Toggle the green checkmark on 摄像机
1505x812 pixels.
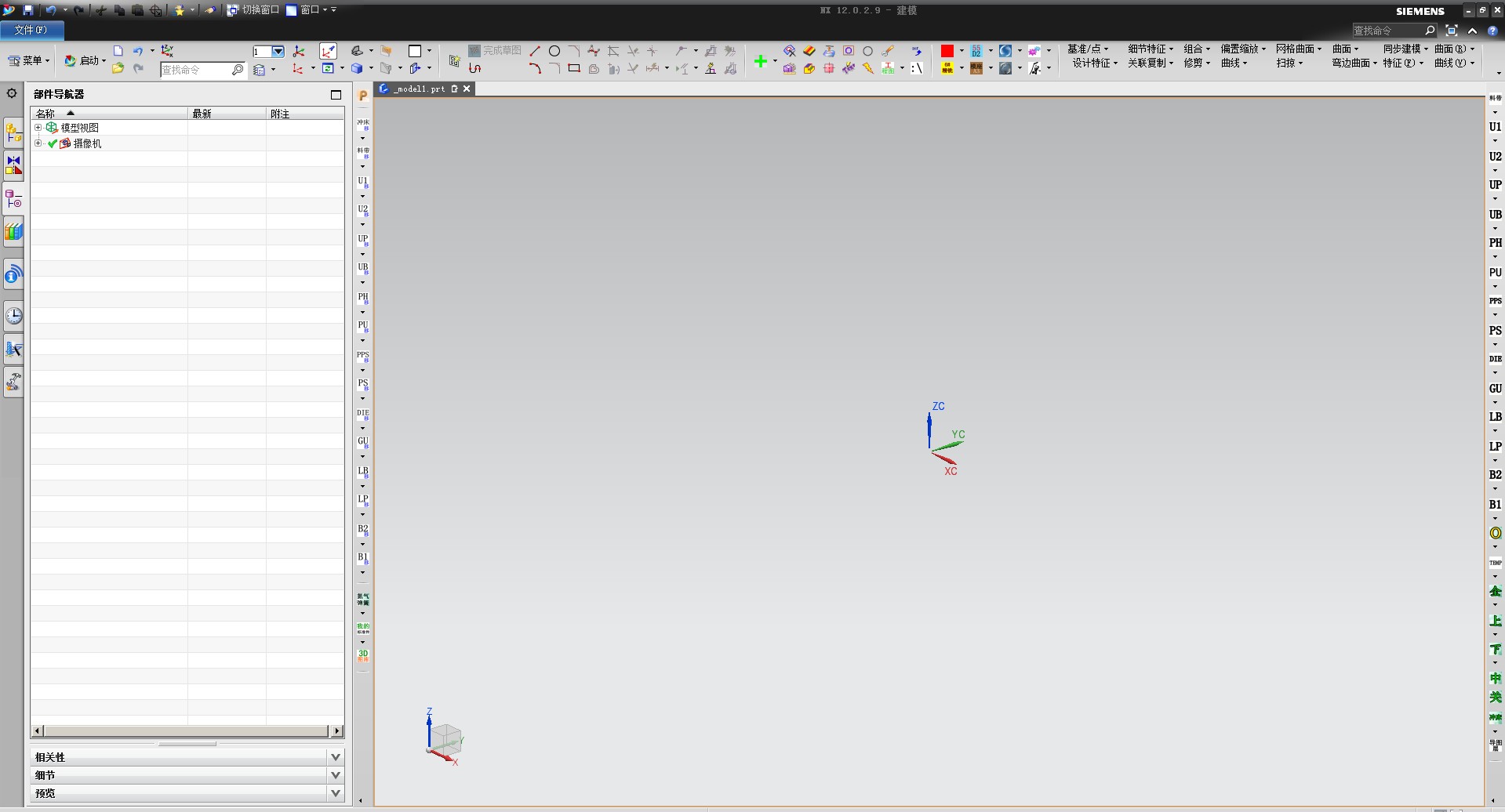[53, 143]
